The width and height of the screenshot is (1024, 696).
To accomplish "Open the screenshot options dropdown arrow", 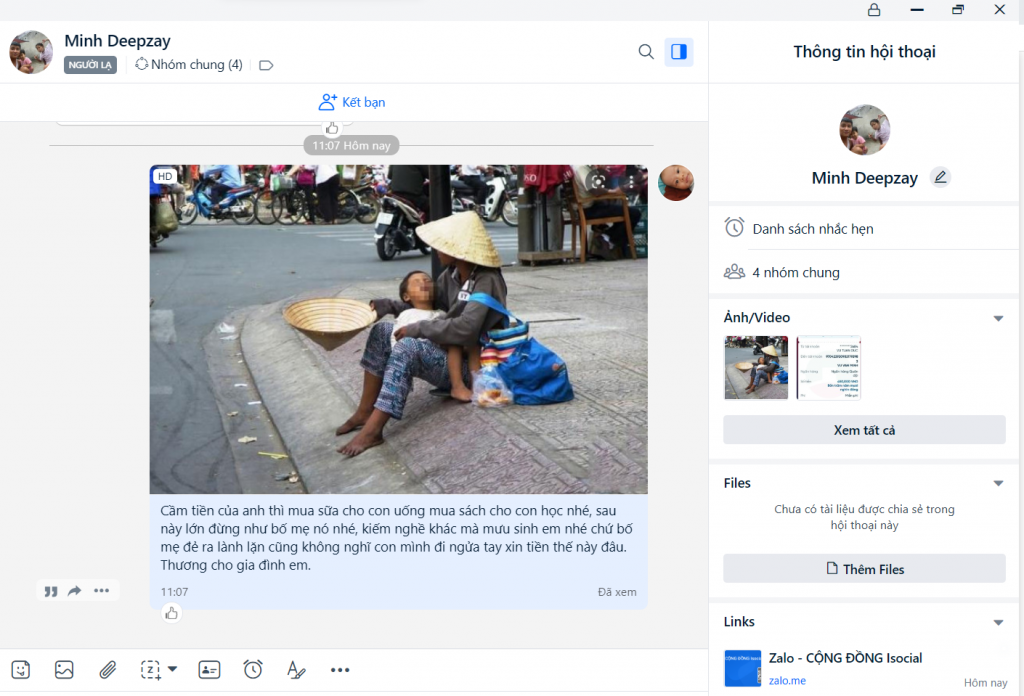I will coord(172,670).
